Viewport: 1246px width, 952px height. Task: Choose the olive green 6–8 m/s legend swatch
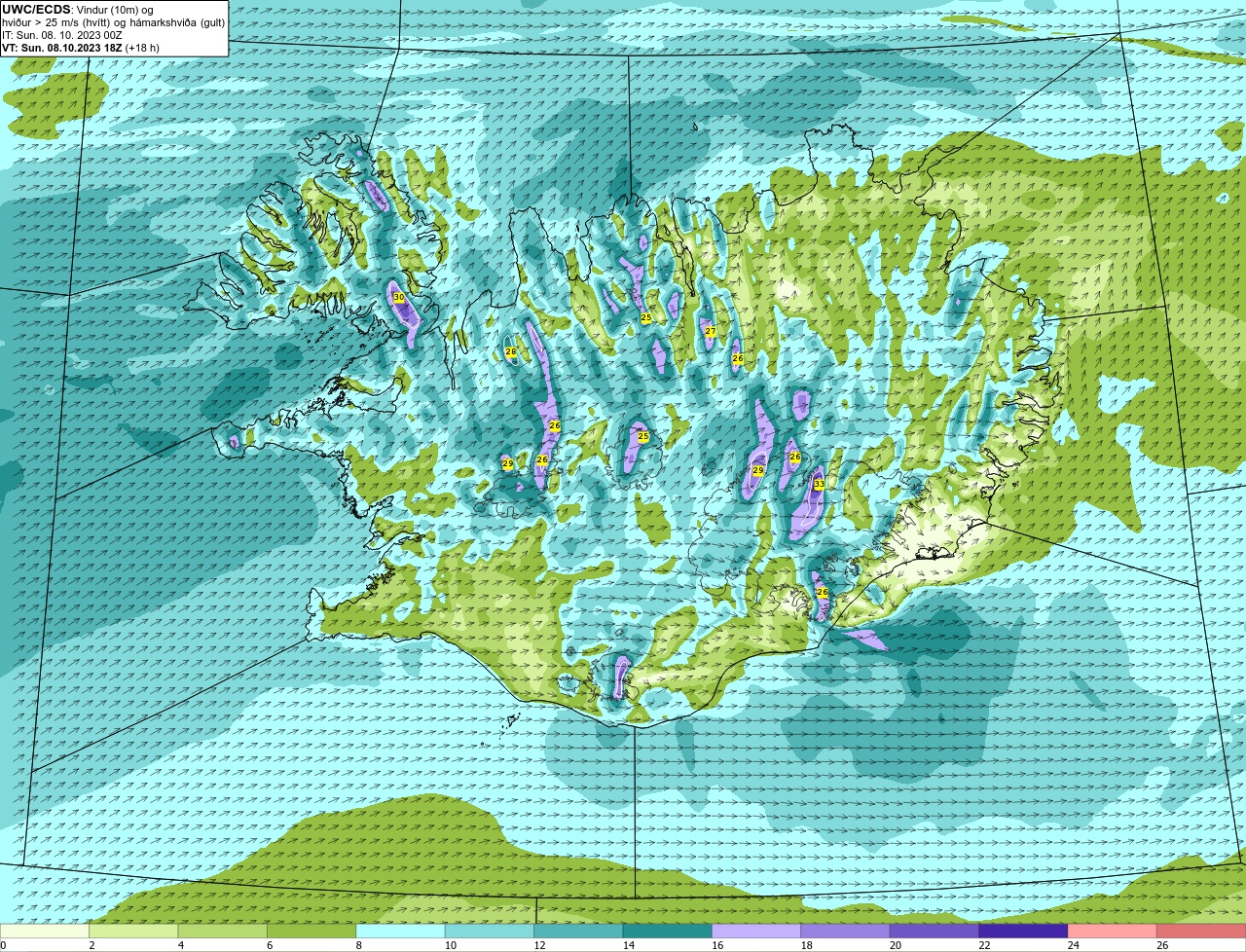[311, 931]
